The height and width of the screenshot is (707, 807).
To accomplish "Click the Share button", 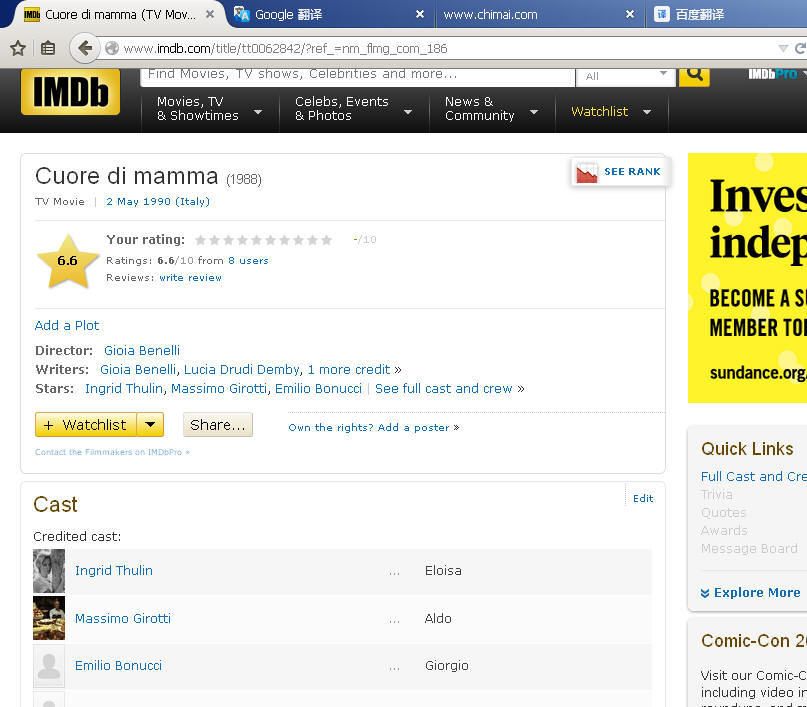I will [x=218, y=425].
